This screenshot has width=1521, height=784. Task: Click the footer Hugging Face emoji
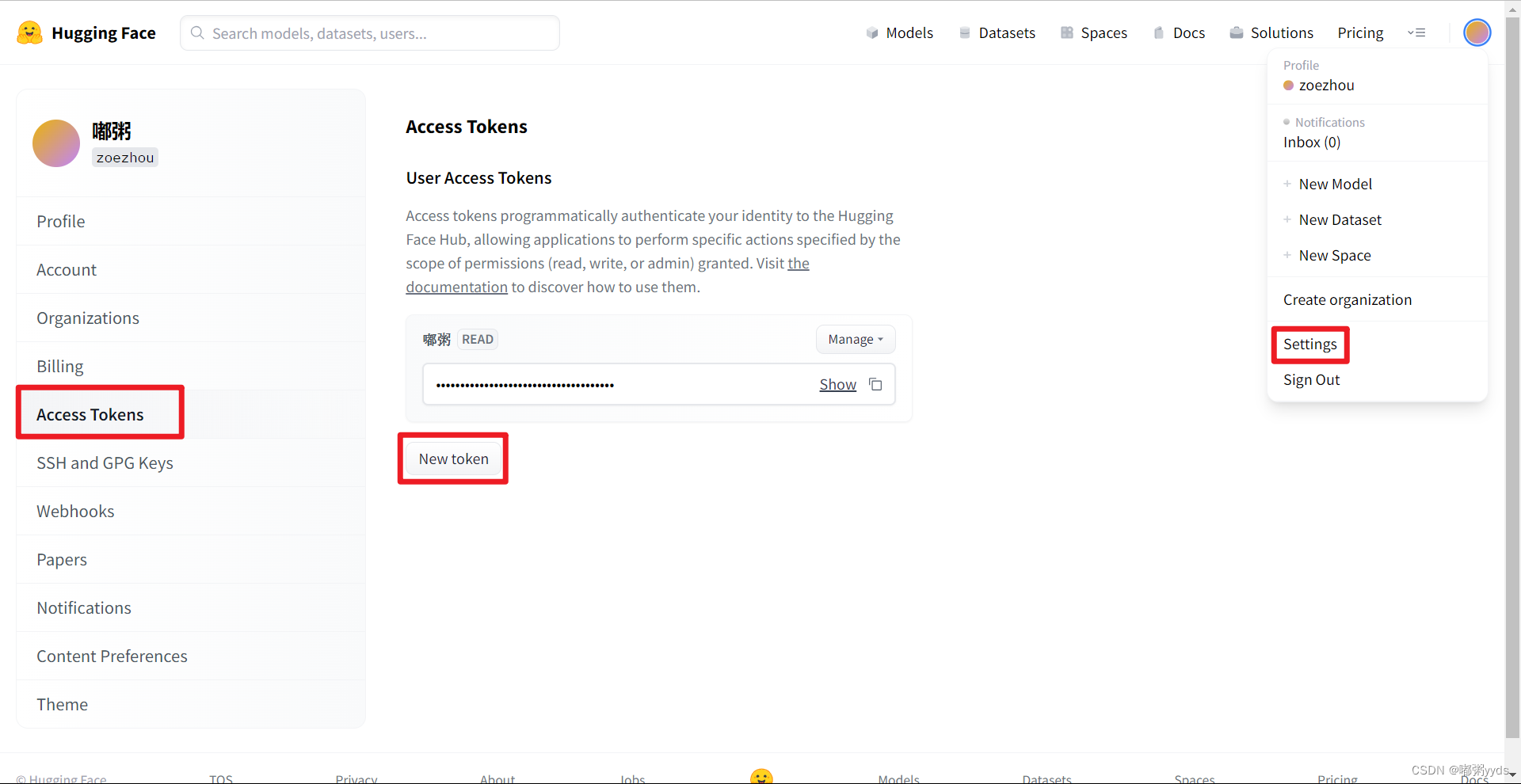click(x=761, y=776)
